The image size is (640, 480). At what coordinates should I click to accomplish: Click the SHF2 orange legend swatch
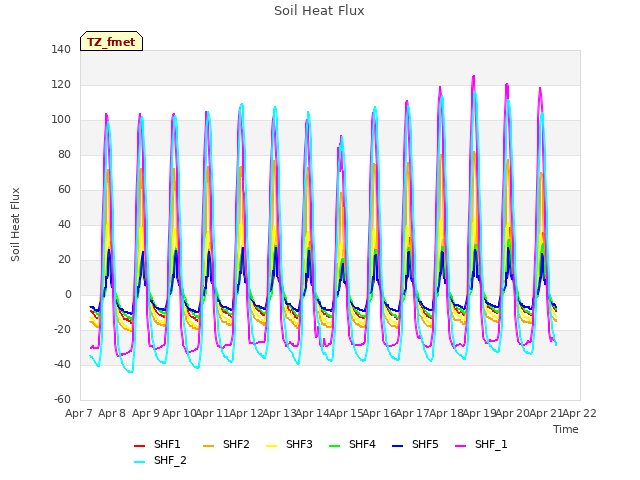(x=208, y=446)
